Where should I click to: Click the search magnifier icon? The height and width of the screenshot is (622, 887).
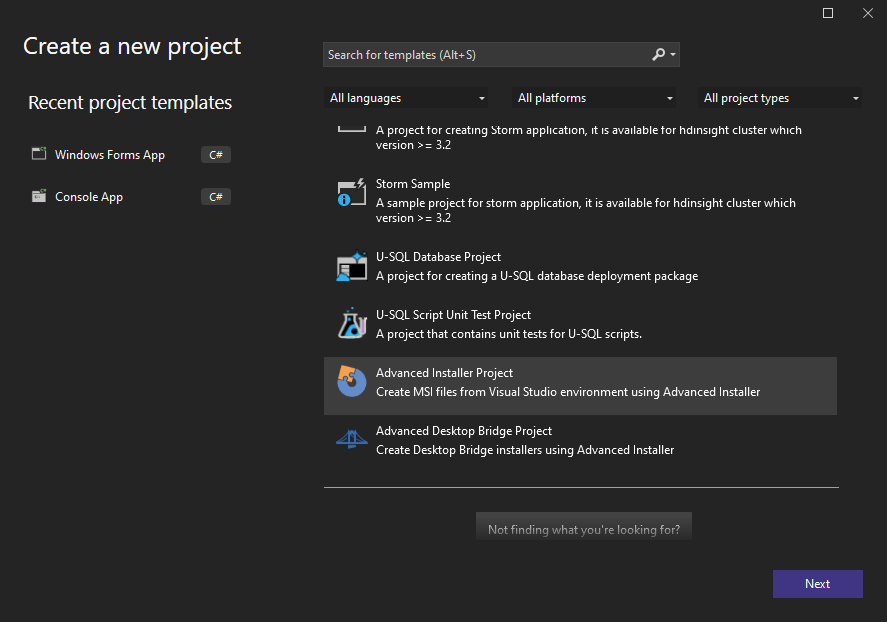click(x=656, y=55)
